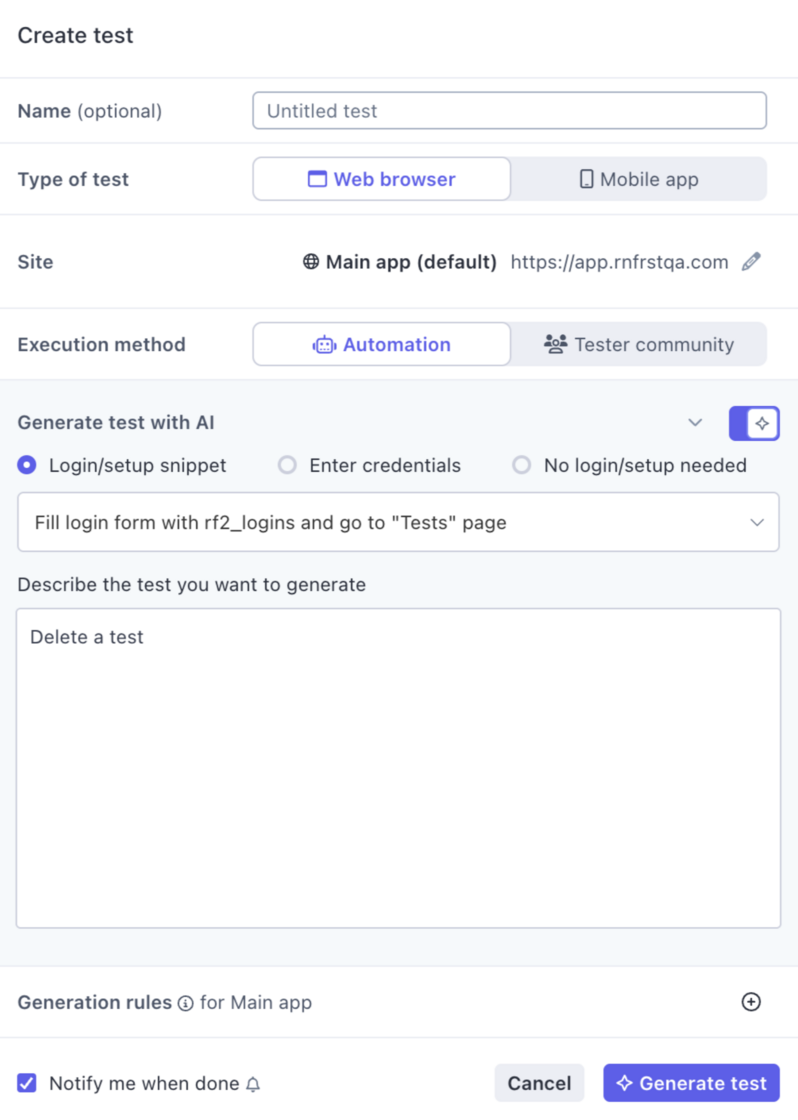
Task: Choose Tester community execution method
Action: (x=639, y=344)
